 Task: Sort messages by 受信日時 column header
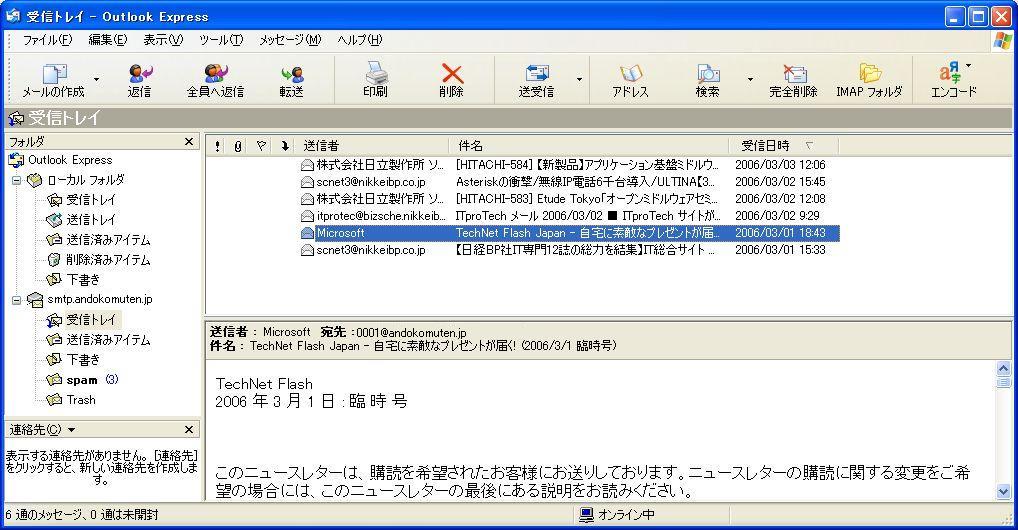tap(784, 146)
